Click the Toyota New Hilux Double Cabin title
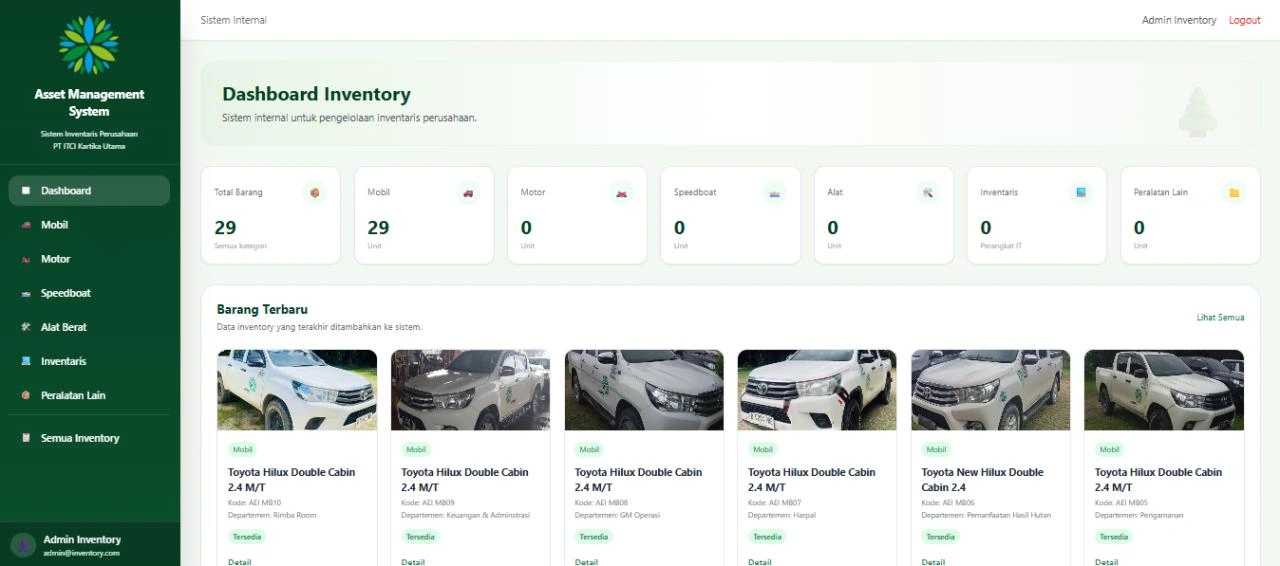1280x566 pixels. tap(983, 479)
